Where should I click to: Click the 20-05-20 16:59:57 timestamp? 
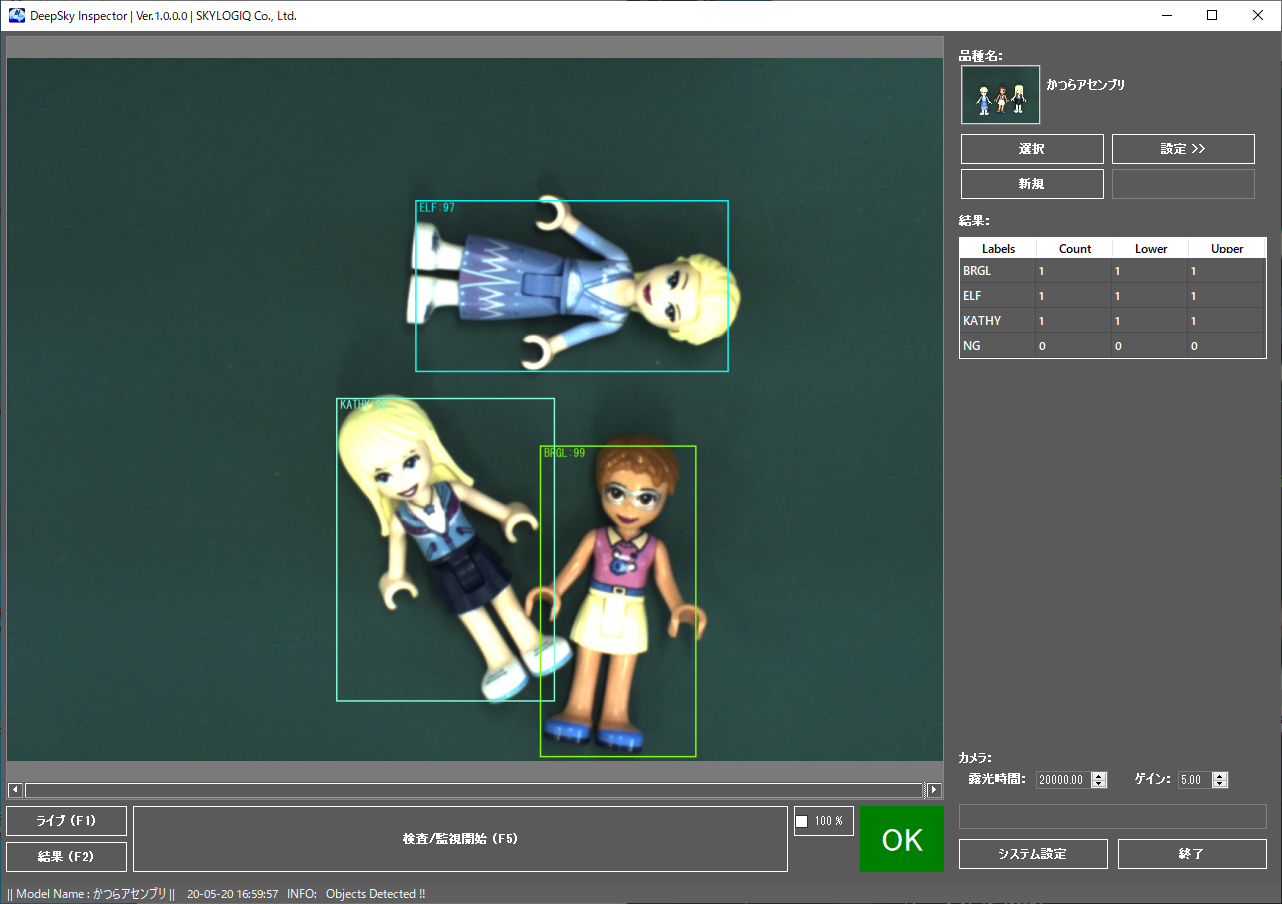click(233, 894)
